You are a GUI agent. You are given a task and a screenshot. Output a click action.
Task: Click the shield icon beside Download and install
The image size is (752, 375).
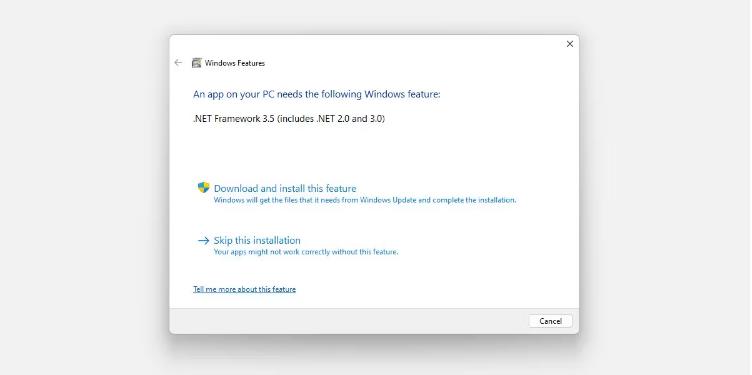(203, 188)
